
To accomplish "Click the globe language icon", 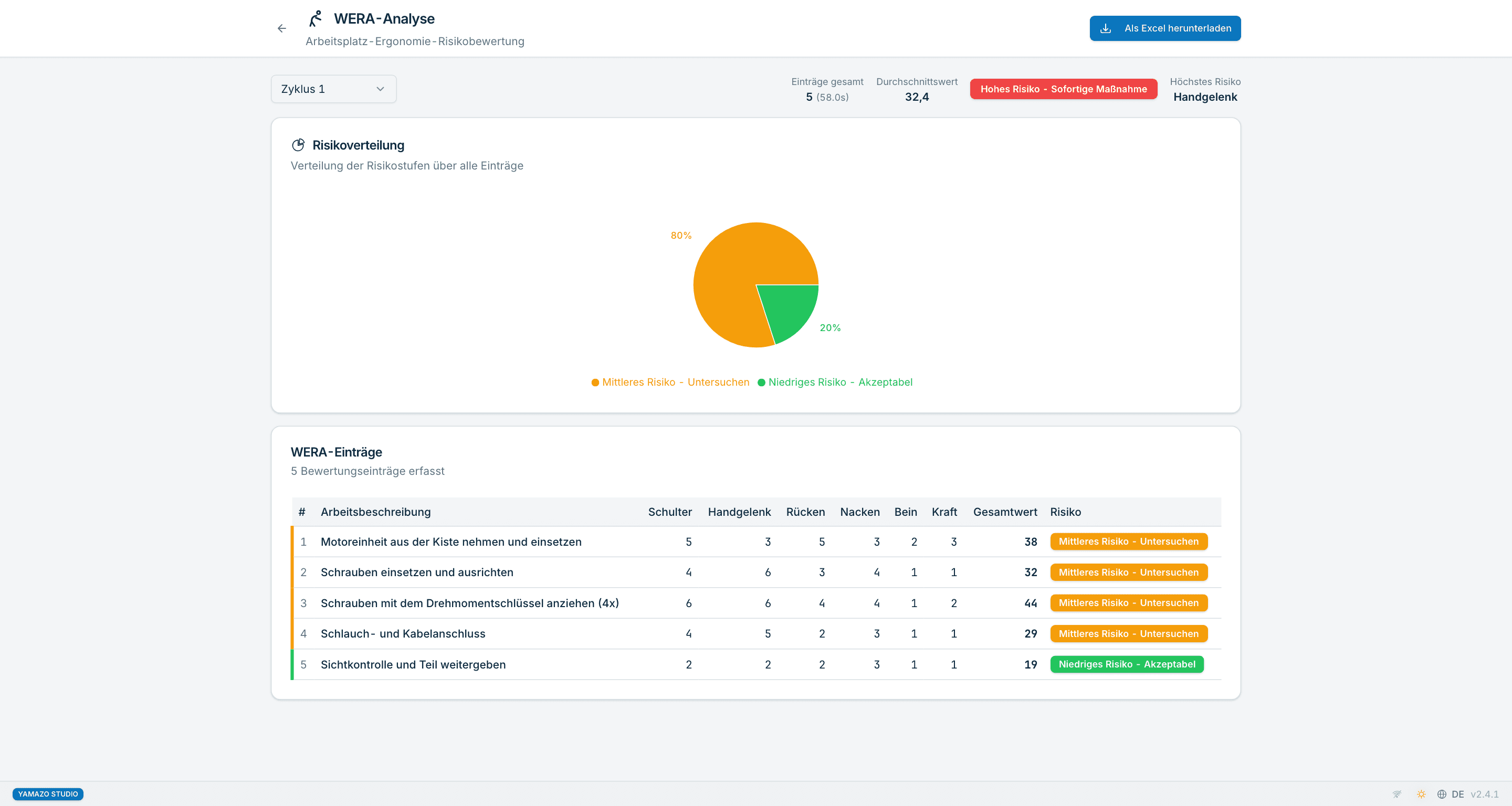I will coord(1442,794).
